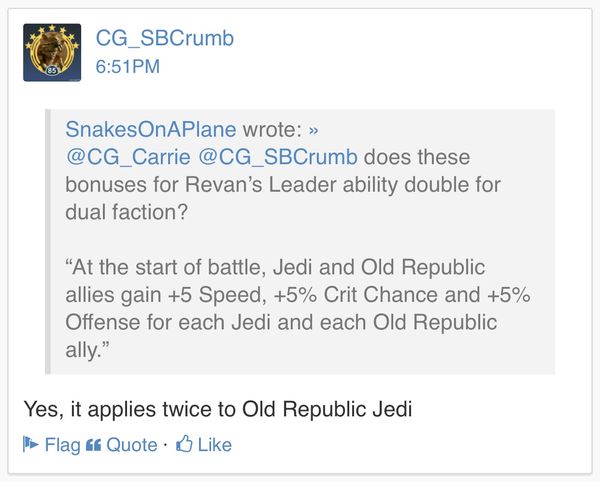600x482 pixels.
Task: Open the CG_SBCrumb author profile link
Action: (x=164, y=39)
